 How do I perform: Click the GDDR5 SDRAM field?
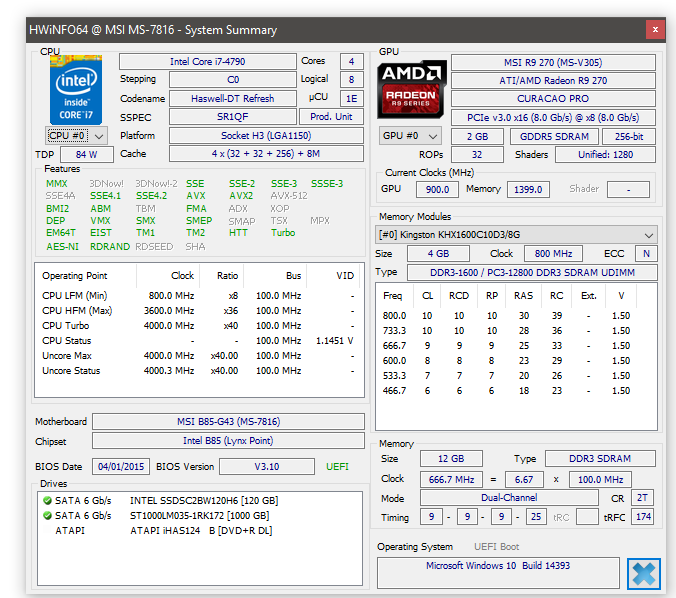[554, 137]
